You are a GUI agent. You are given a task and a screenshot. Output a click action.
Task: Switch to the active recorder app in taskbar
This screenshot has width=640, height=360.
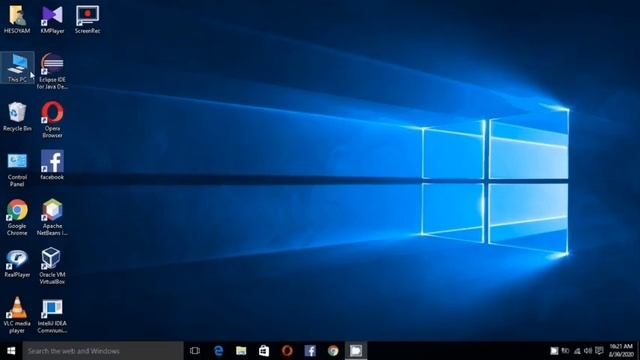(x=356, y=351)
